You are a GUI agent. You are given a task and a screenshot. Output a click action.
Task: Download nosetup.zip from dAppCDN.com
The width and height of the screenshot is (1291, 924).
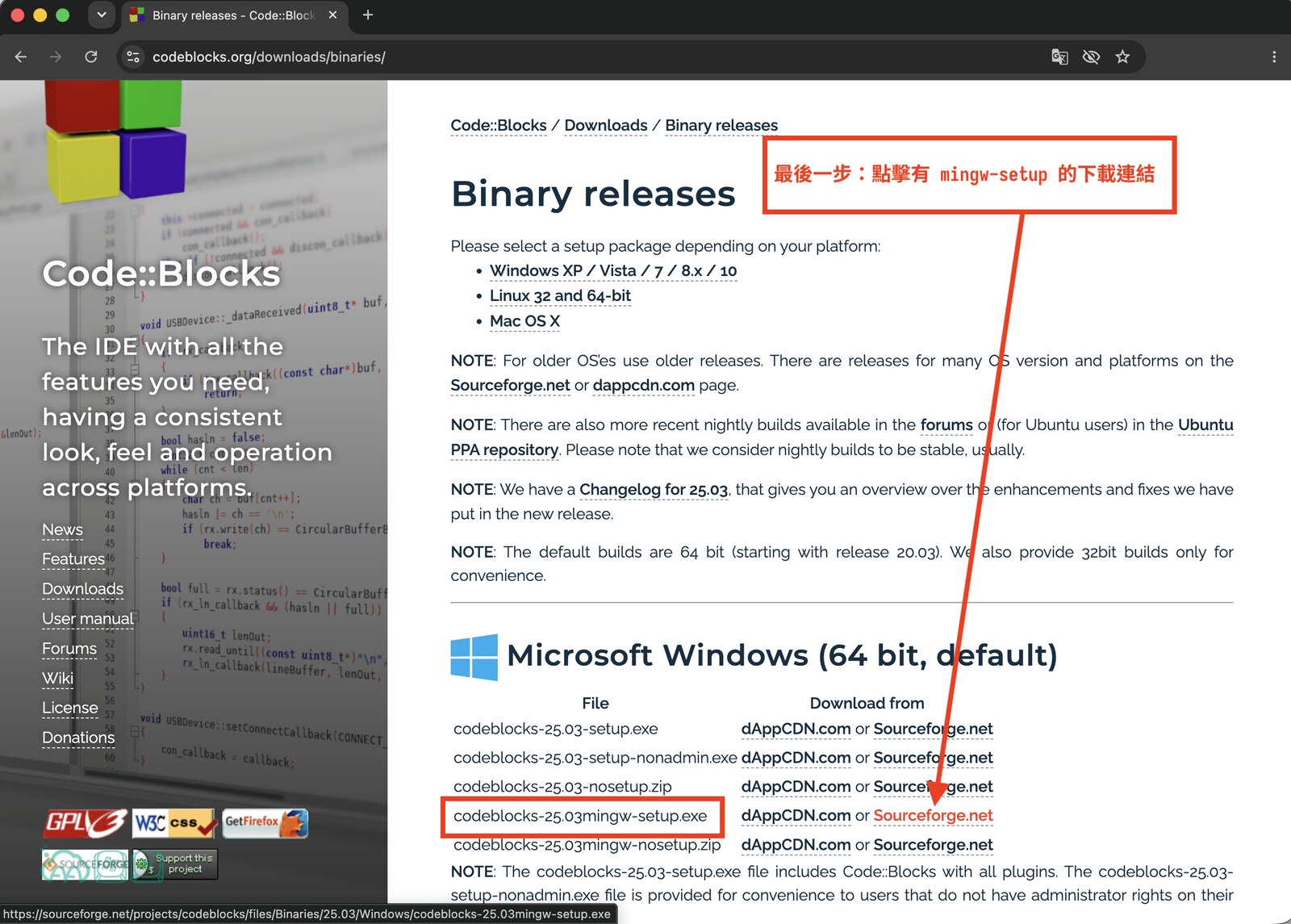tap(796, 786)
